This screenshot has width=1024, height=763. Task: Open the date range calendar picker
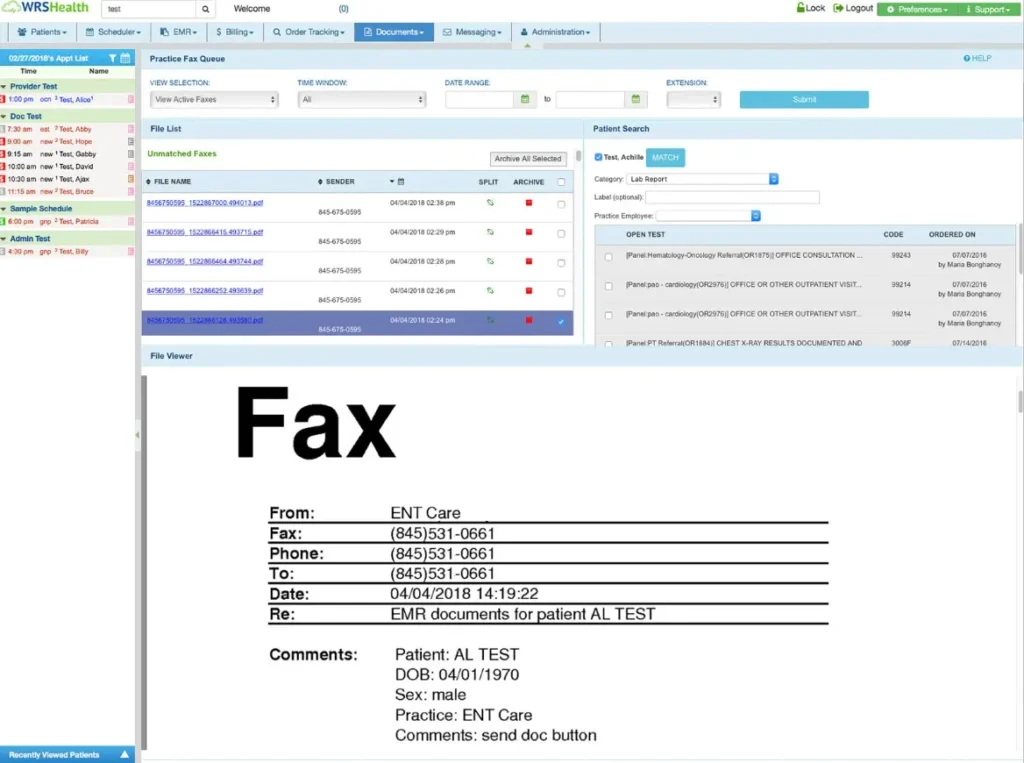click(524, 99)
